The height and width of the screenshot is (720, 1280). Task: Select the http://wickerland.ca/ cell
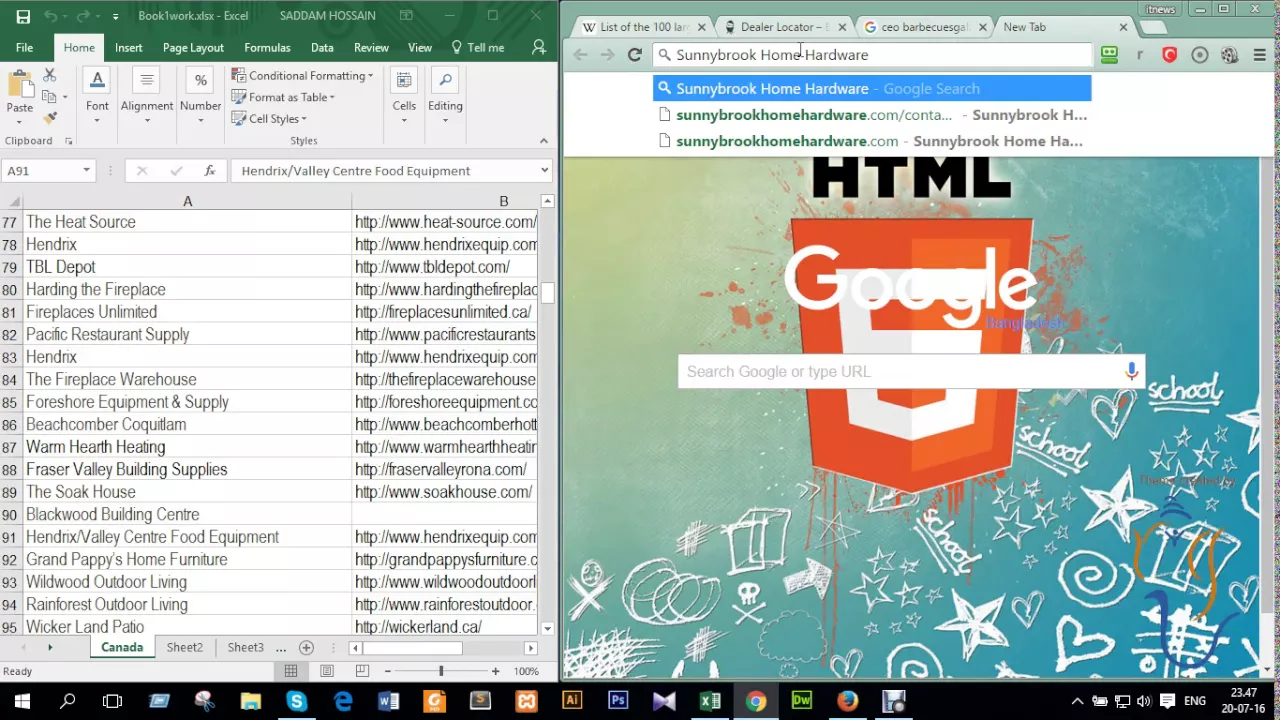pyautogui.click(x=446, y=627)
